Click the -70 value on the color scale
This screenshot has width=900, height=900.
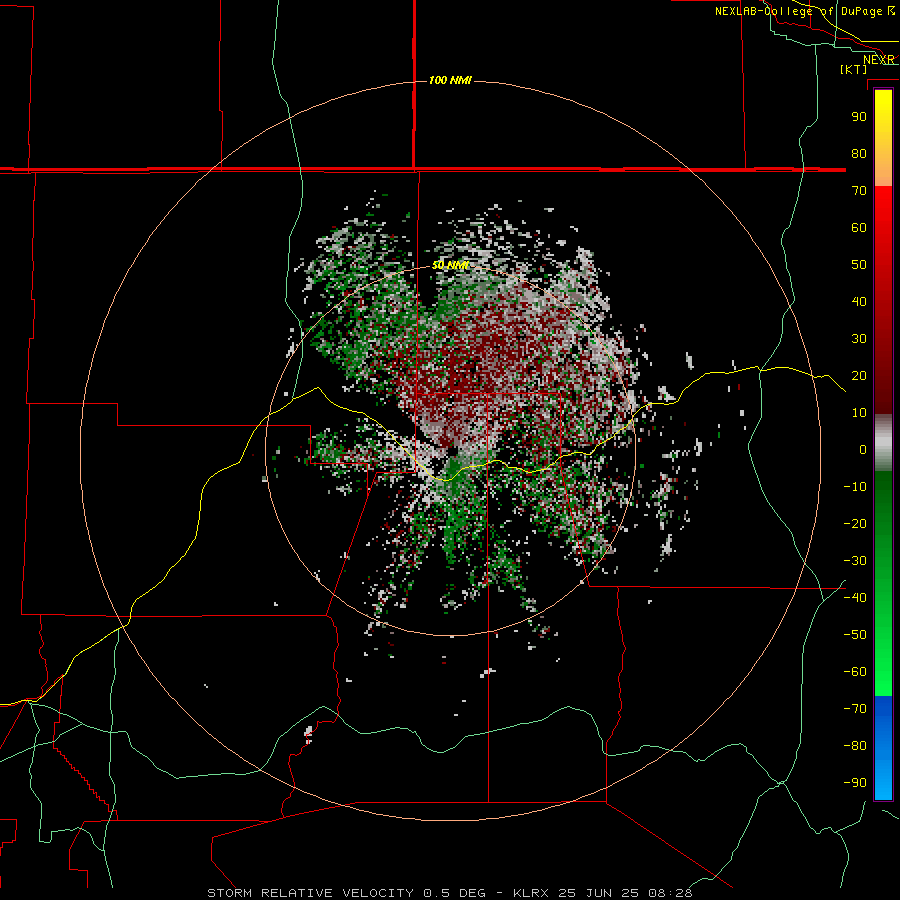tap(855, 709)
